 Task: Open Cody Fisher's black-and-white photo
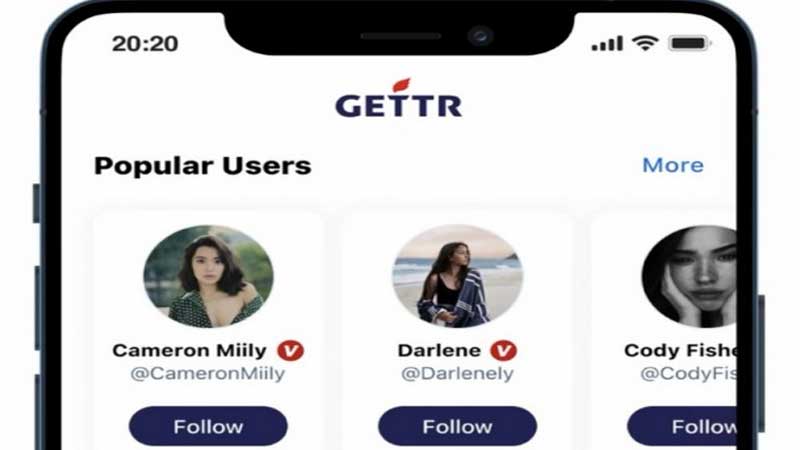(689, 276)
